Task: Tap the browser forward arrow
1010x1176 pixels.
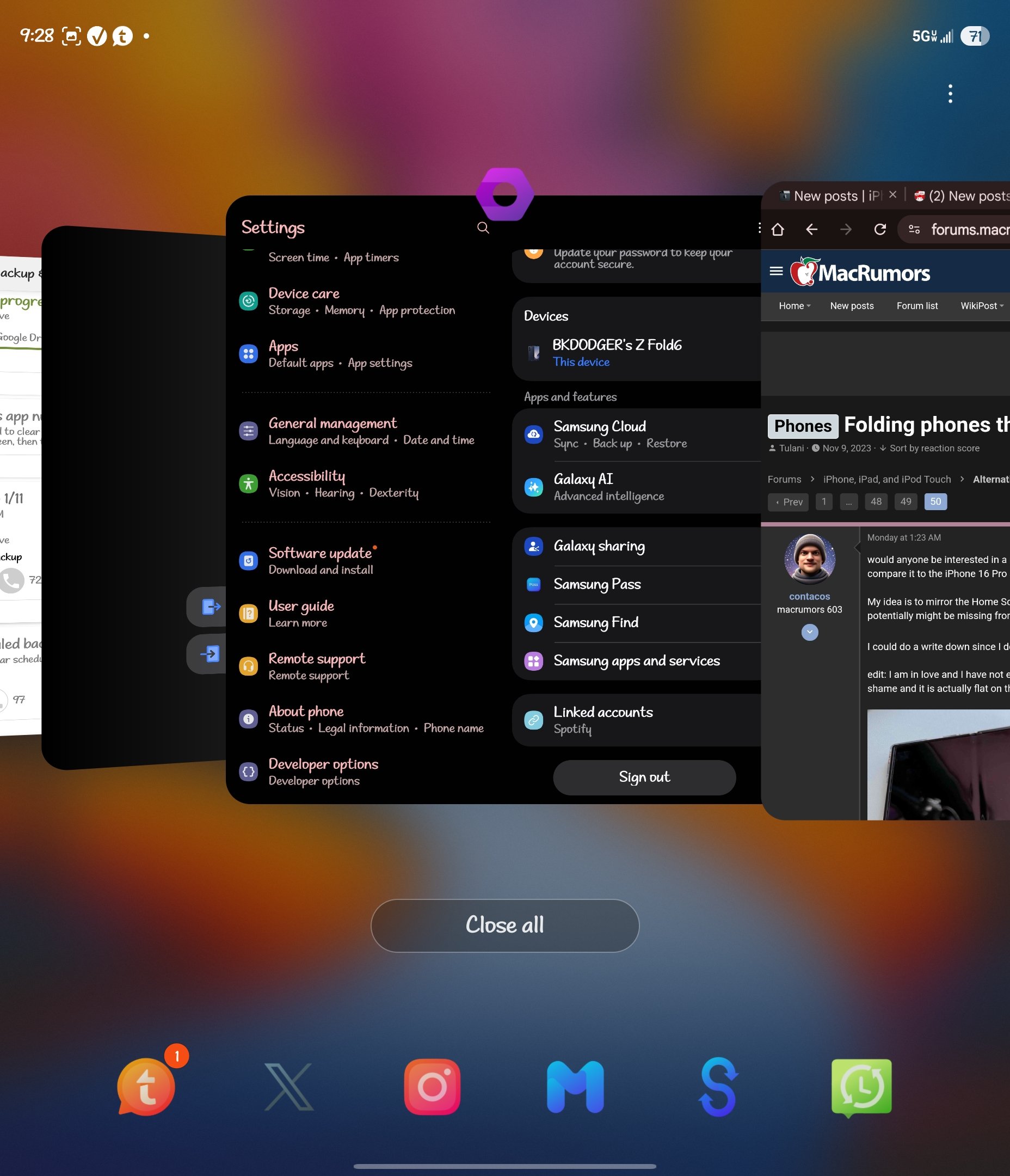Action: coord(846,229)
